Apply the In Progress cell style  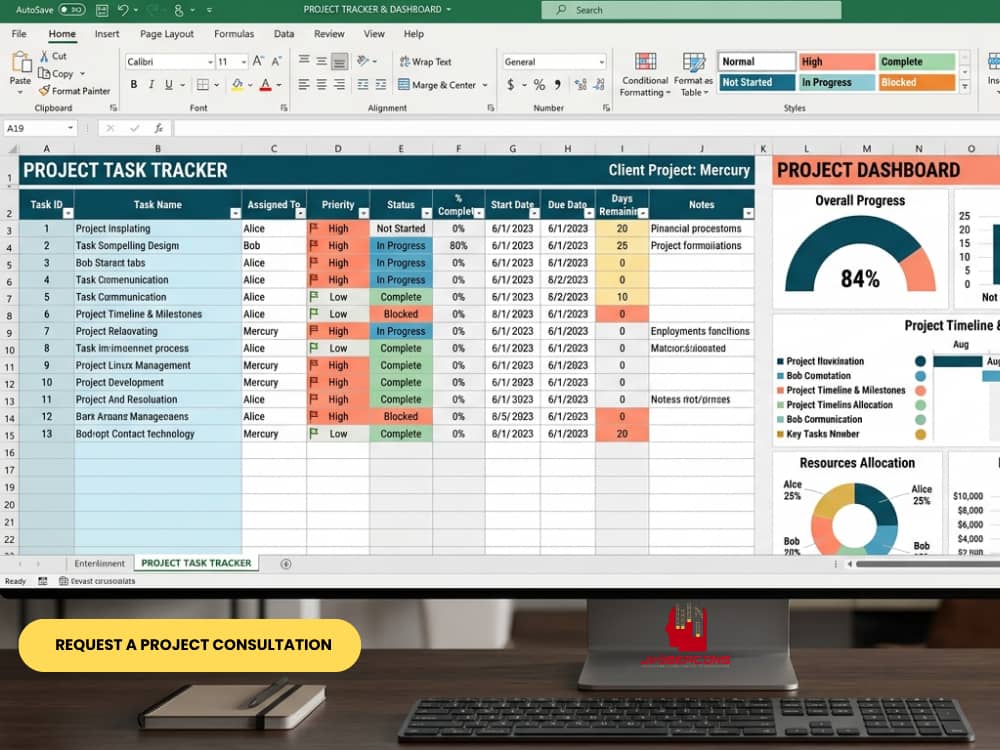click(x=837, y=82)
